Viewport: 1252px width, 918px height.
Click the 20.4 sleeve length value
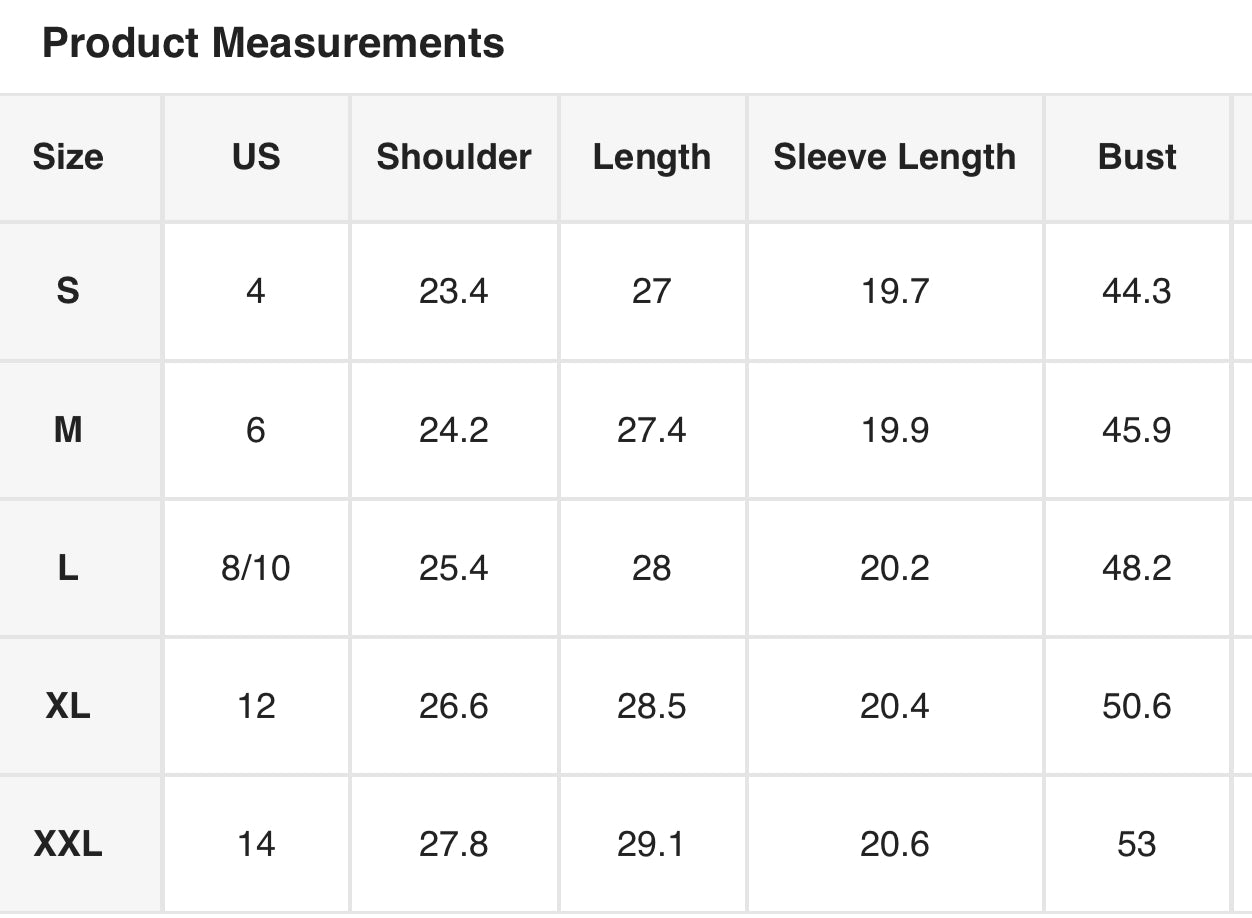[x=895, y=706]
